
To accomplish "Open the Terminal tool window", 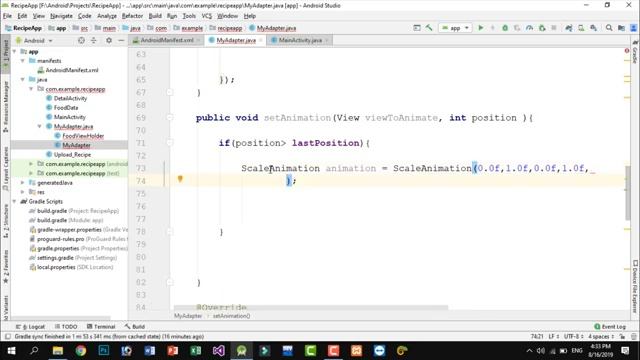I will [x=101, y=327].
